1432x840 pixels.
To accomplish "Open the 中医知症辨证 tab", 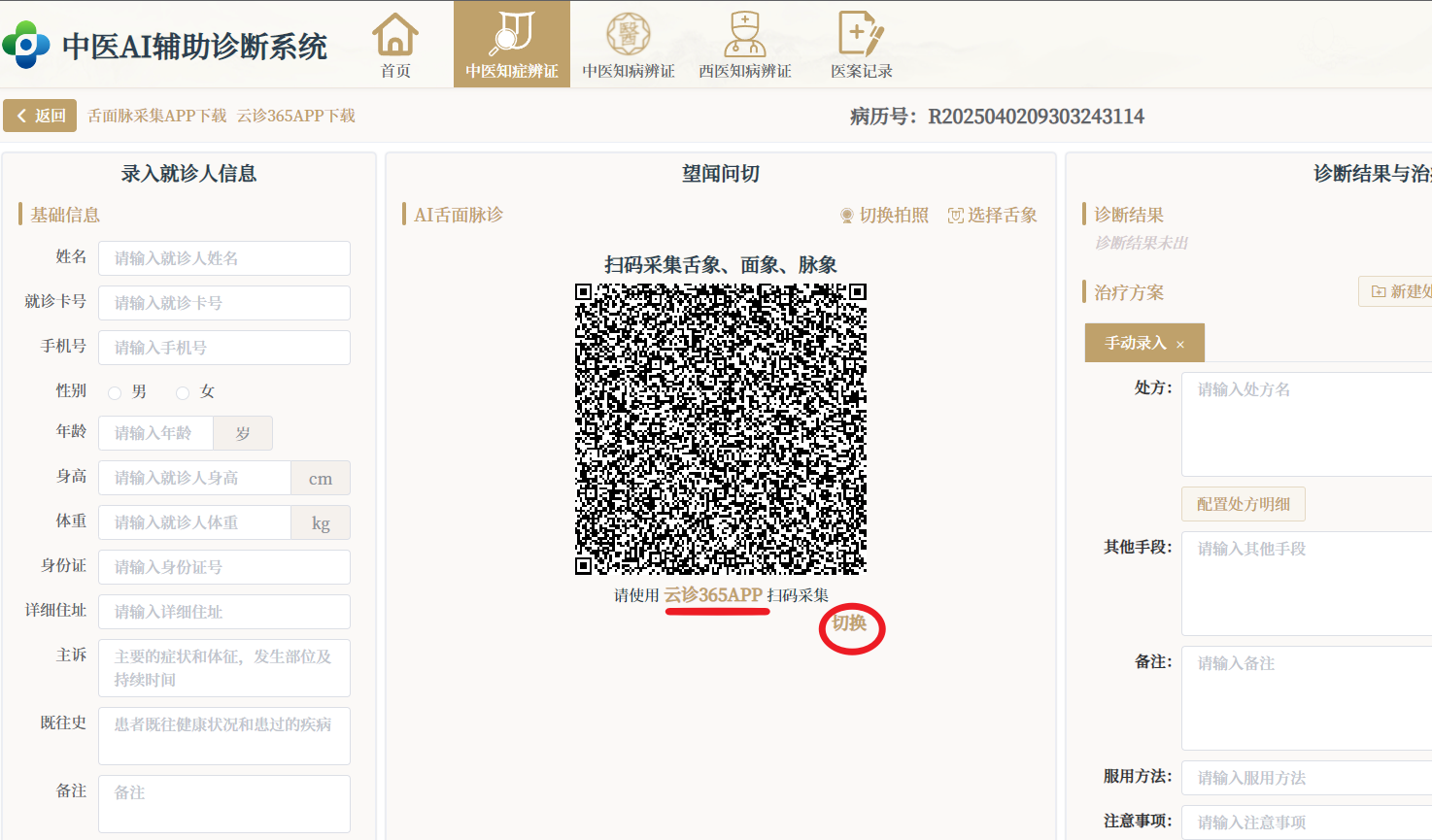I will tap(512, 45).
